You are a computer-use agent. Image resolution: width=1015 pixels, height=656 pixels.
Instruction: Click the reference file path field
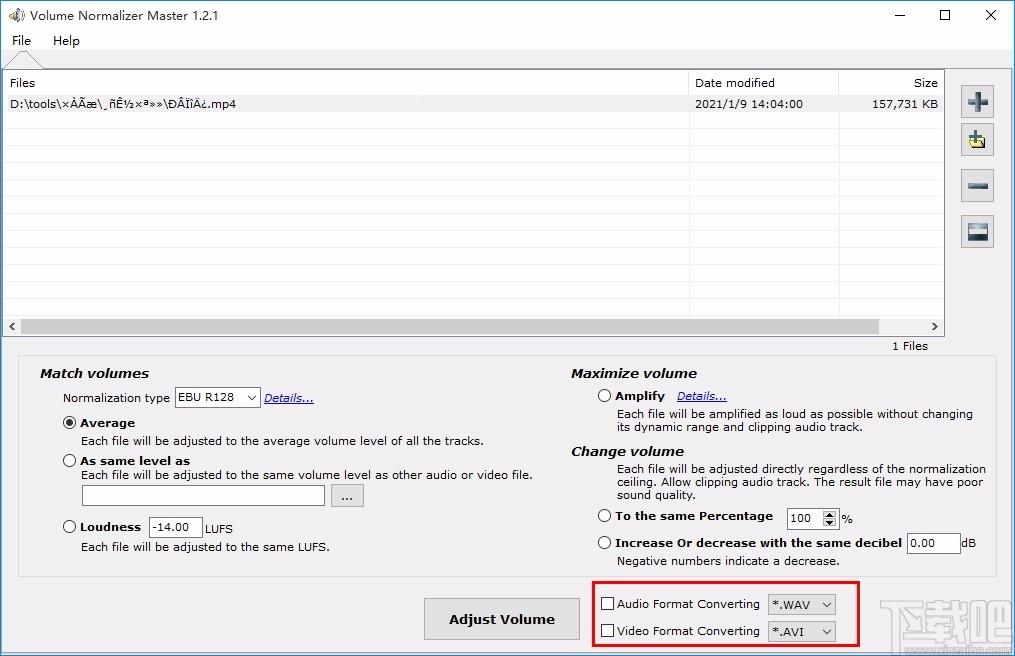pyautogui.click(x=203, y=495)
